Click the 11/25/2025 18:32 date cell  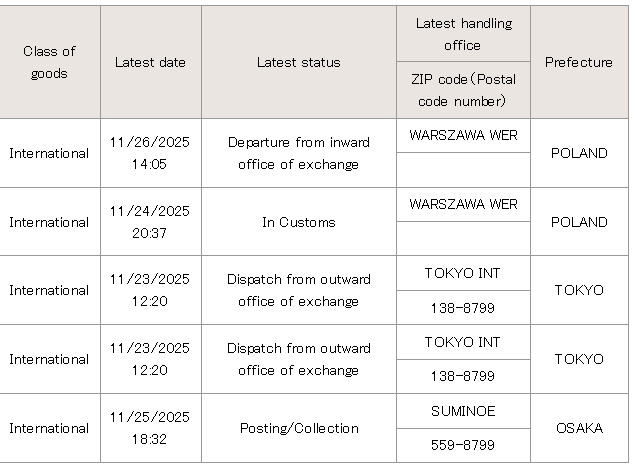(150, 428)
